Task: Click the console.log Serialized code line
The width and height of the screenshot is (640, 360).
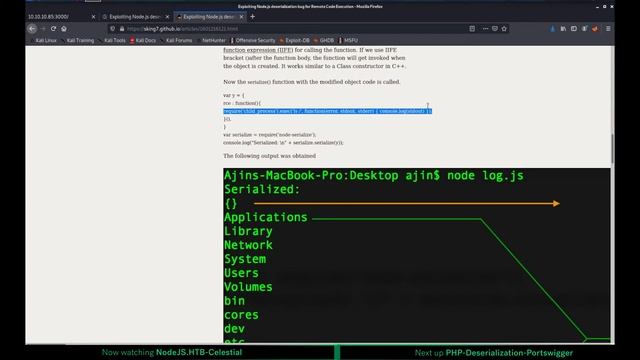Action: coord(283,143)
